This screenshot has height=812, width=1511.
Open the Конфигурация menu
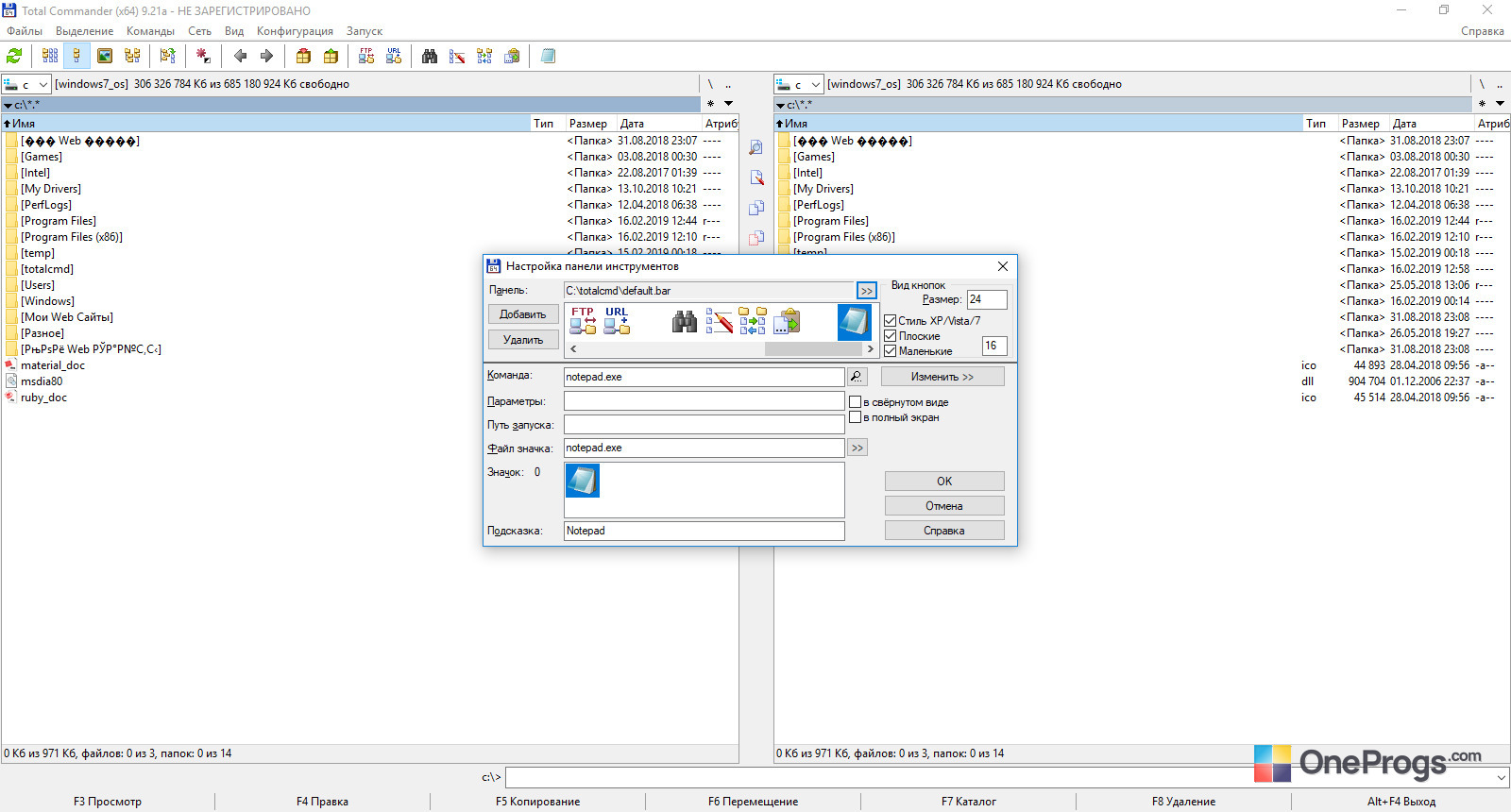(x=295, y=31)
